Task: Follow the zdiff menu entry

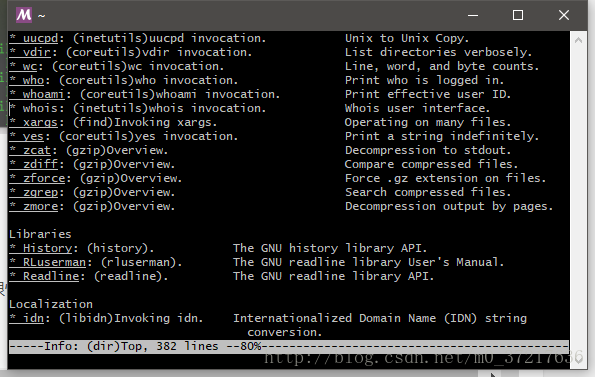Action: (x=34, y=165)
